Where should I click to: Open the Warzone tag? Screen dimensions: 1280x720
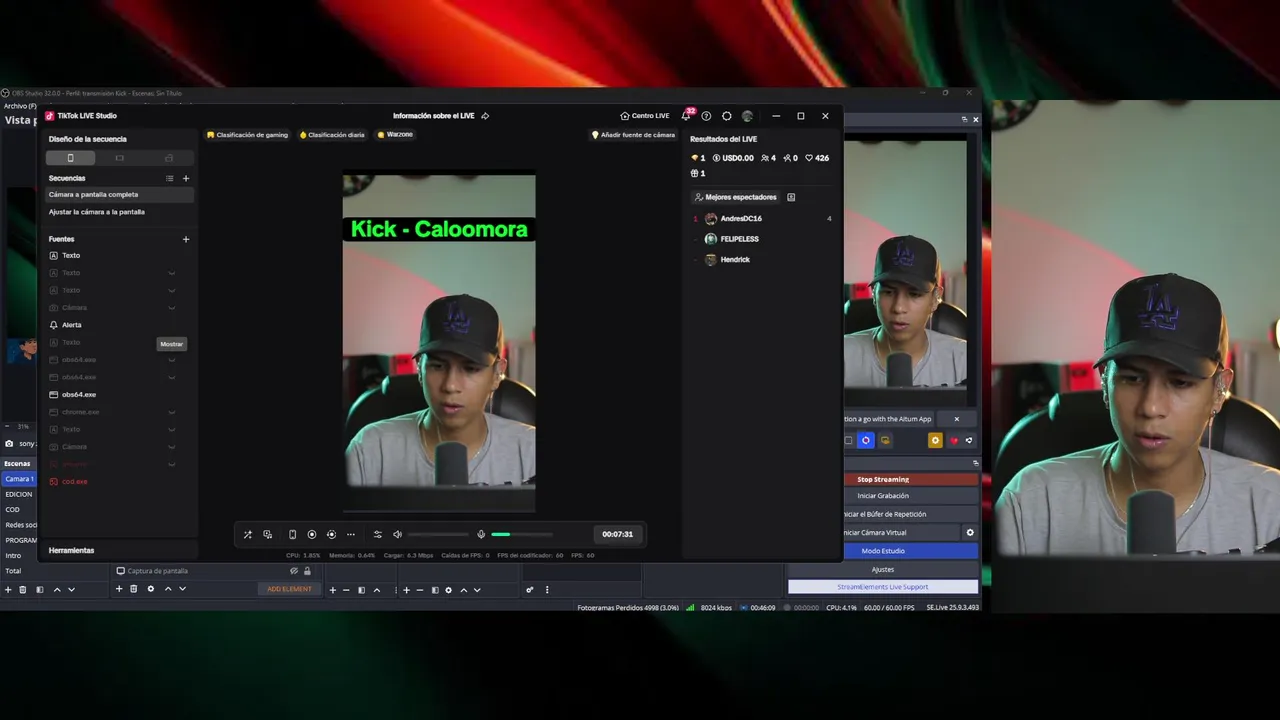point(395,135)
